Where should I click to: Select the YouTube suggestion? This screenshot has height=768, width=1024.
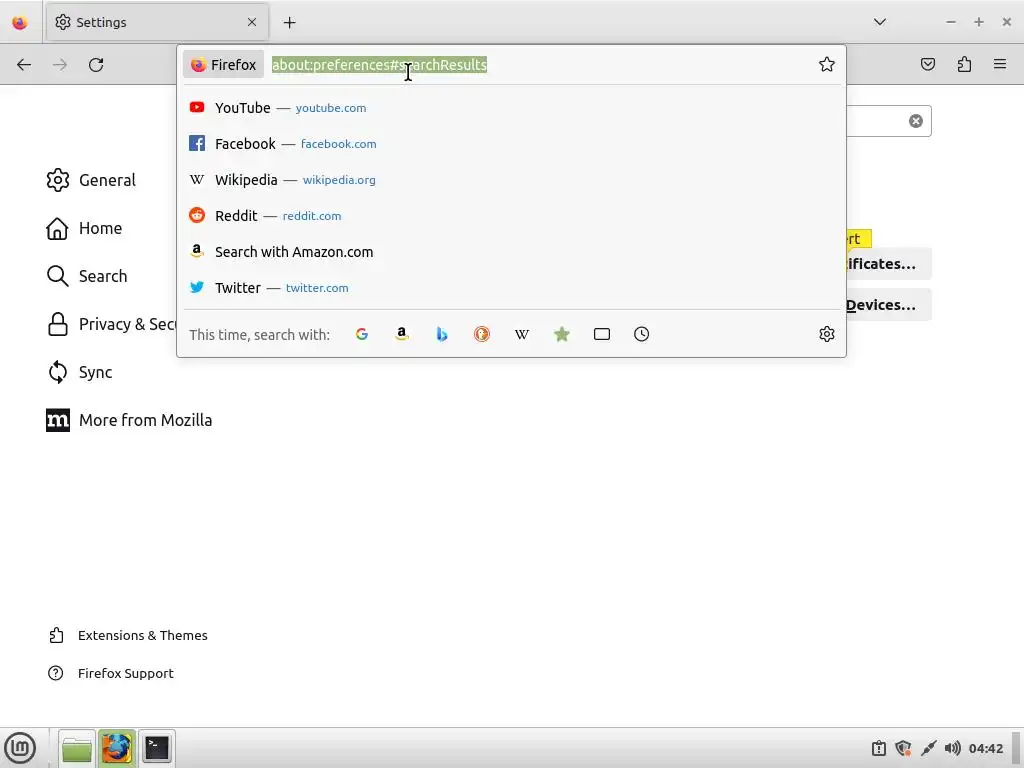click(511, 108)
